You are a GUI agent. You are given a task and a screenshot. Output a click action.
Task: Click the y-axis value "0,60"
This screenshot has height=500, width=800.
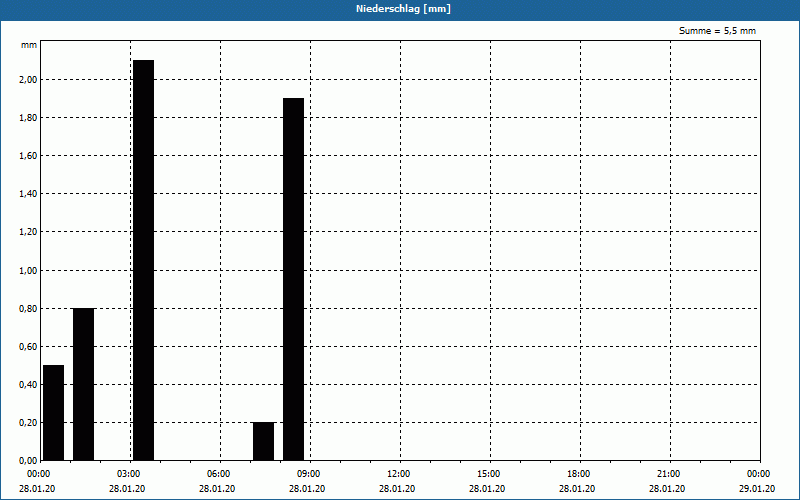(28, 347)
